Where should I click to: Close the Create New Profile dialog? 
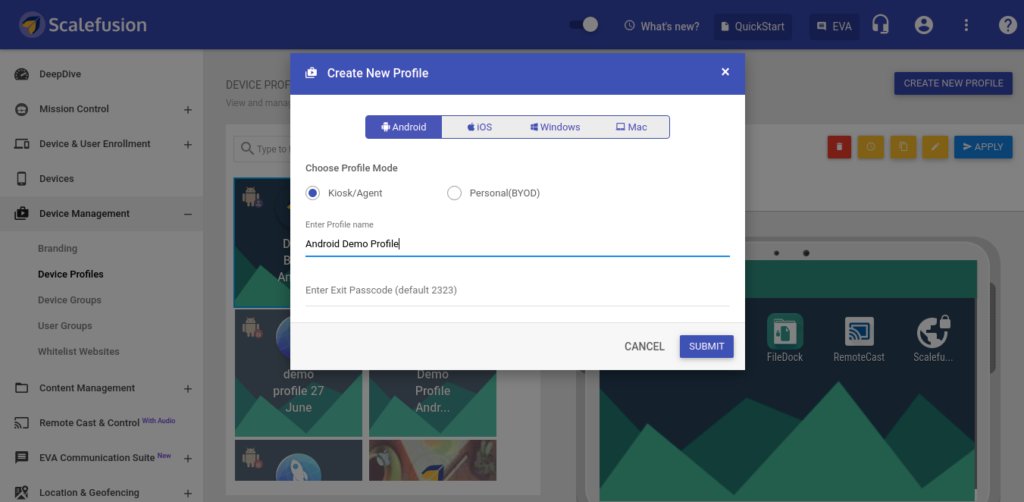coord(725,72)
